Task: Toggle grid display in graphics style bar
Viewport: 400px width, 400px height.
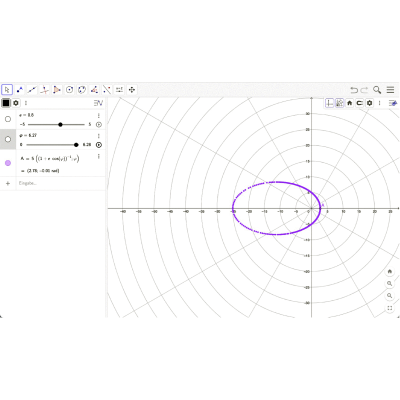Action: [x=339, y=103]
